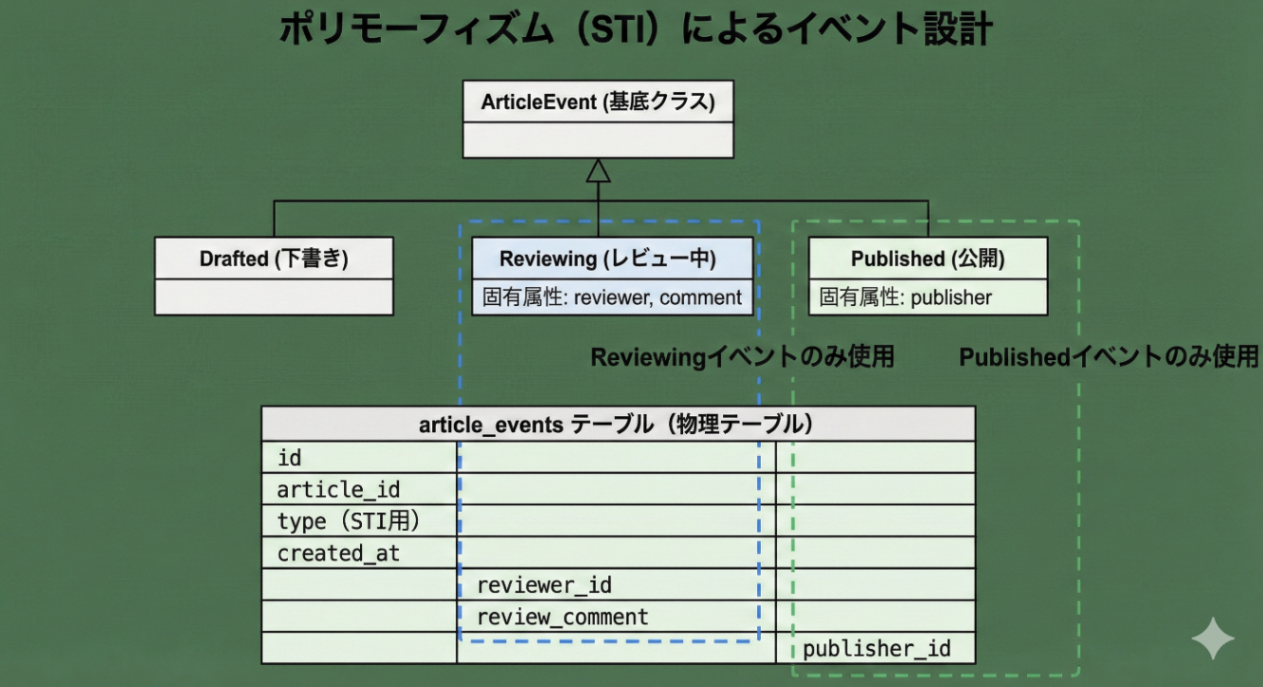Click the Published (公開) class box
Viewport: 1263px width, 687px height.
[927, 258]
